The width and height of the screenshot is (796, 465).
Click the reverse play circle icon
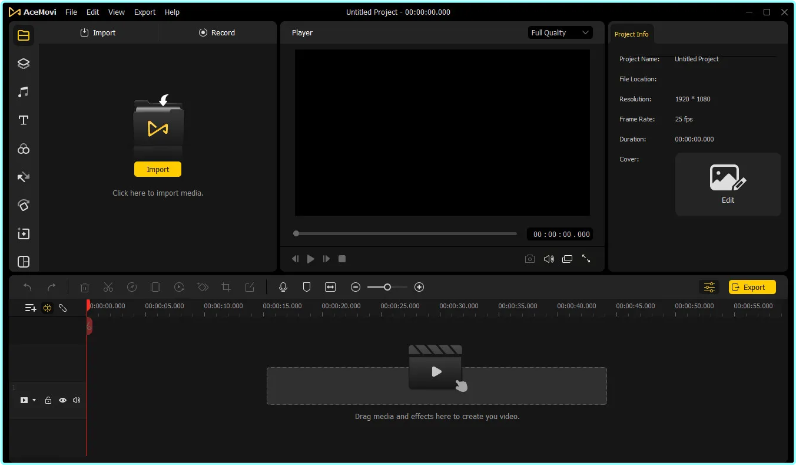tap(179, 287)
